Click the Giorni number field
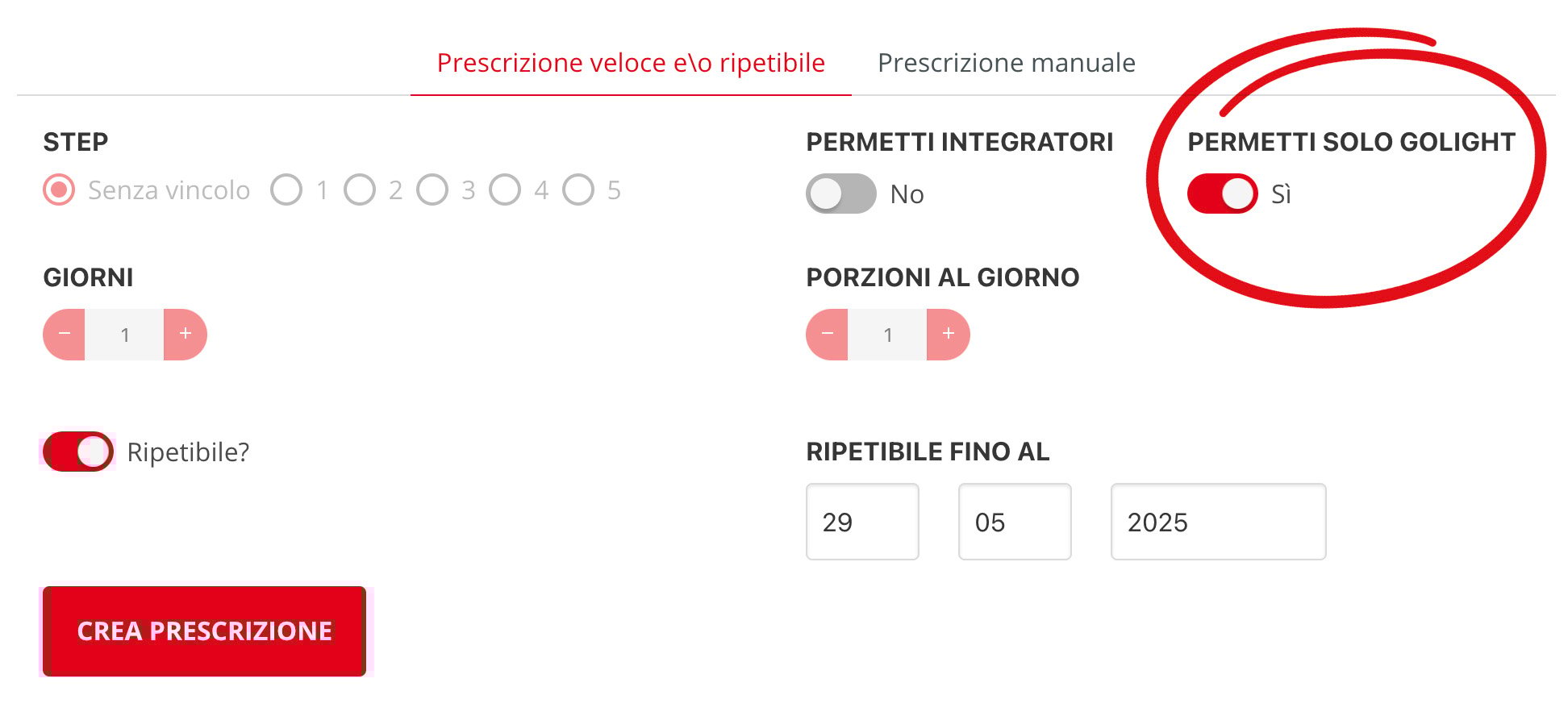The width and height of the screenshot is (1568, 716). pyautogui.click(x=125, y=334)
